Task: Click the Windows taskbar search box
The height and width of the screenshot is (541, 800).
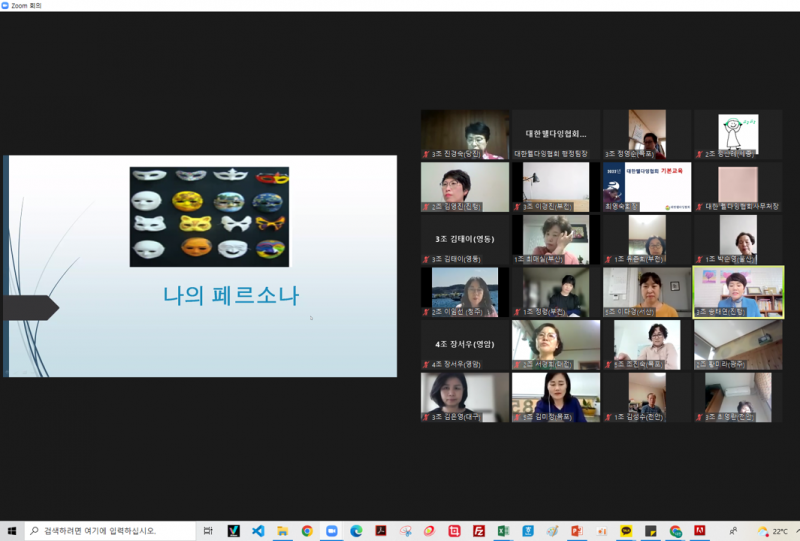Action: point(110,531)
